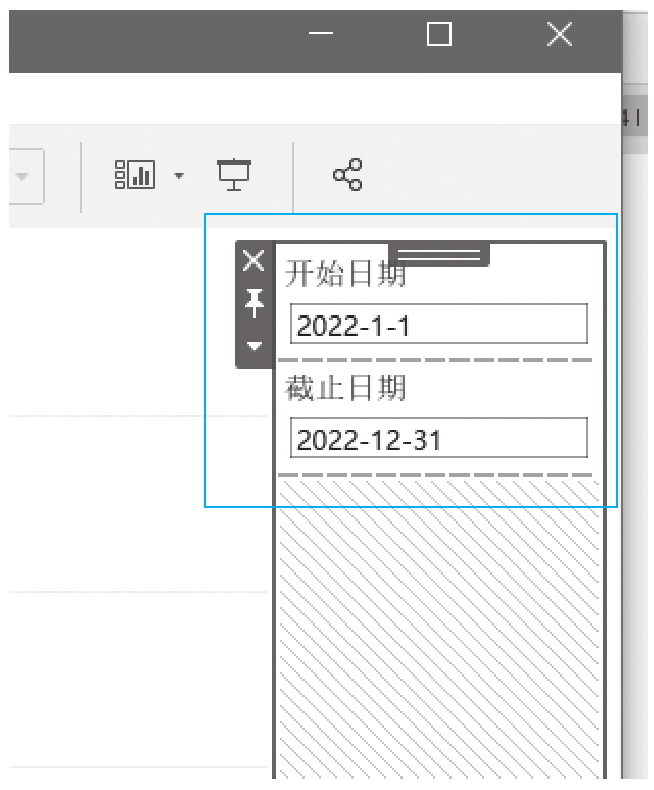Open the partially visible combo box dropdown arrow
Viewport: 654px width, 790px height.
click(22, 176)
